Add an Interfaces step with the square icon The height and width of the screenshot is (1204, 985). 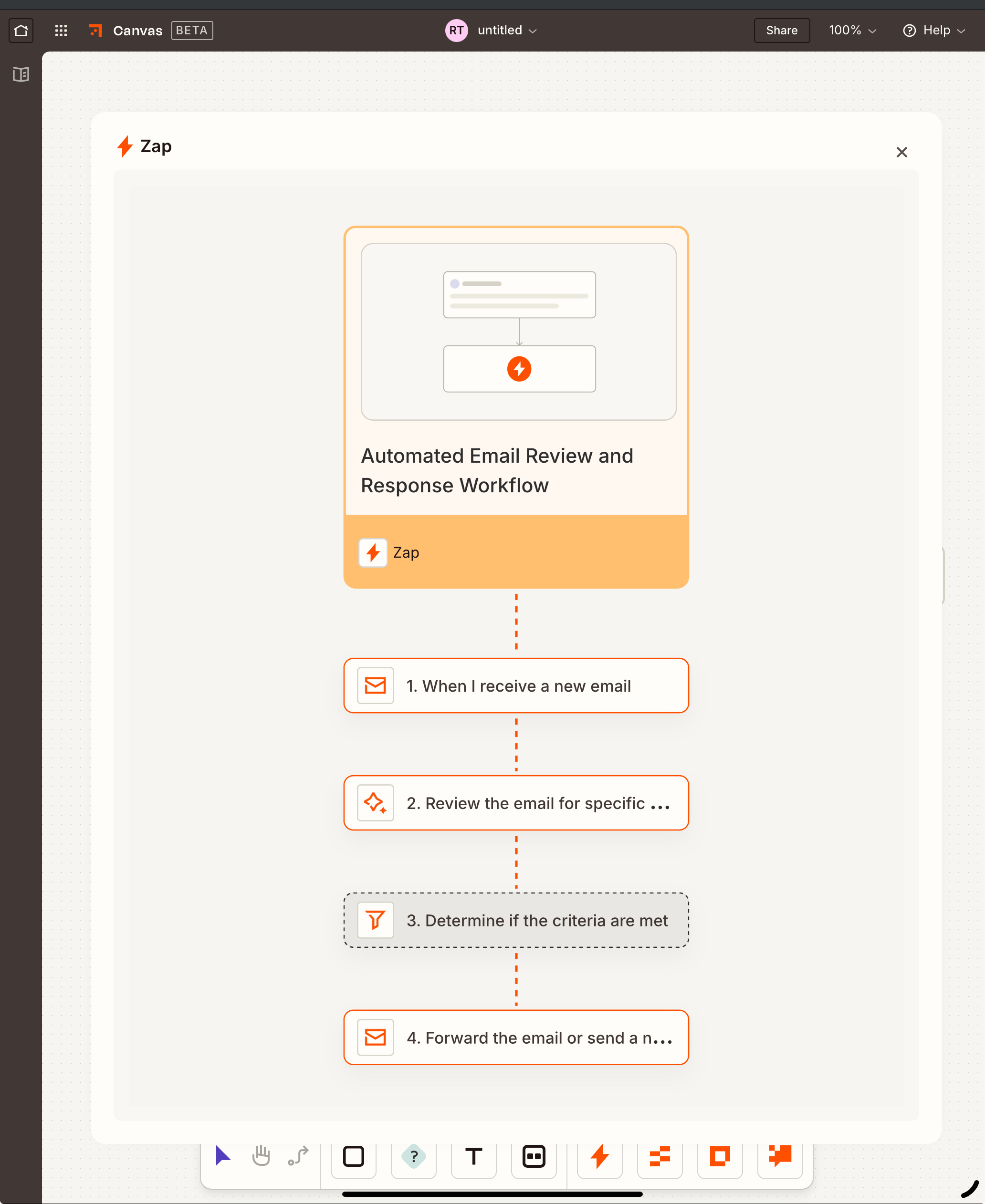click(720, 1156)
